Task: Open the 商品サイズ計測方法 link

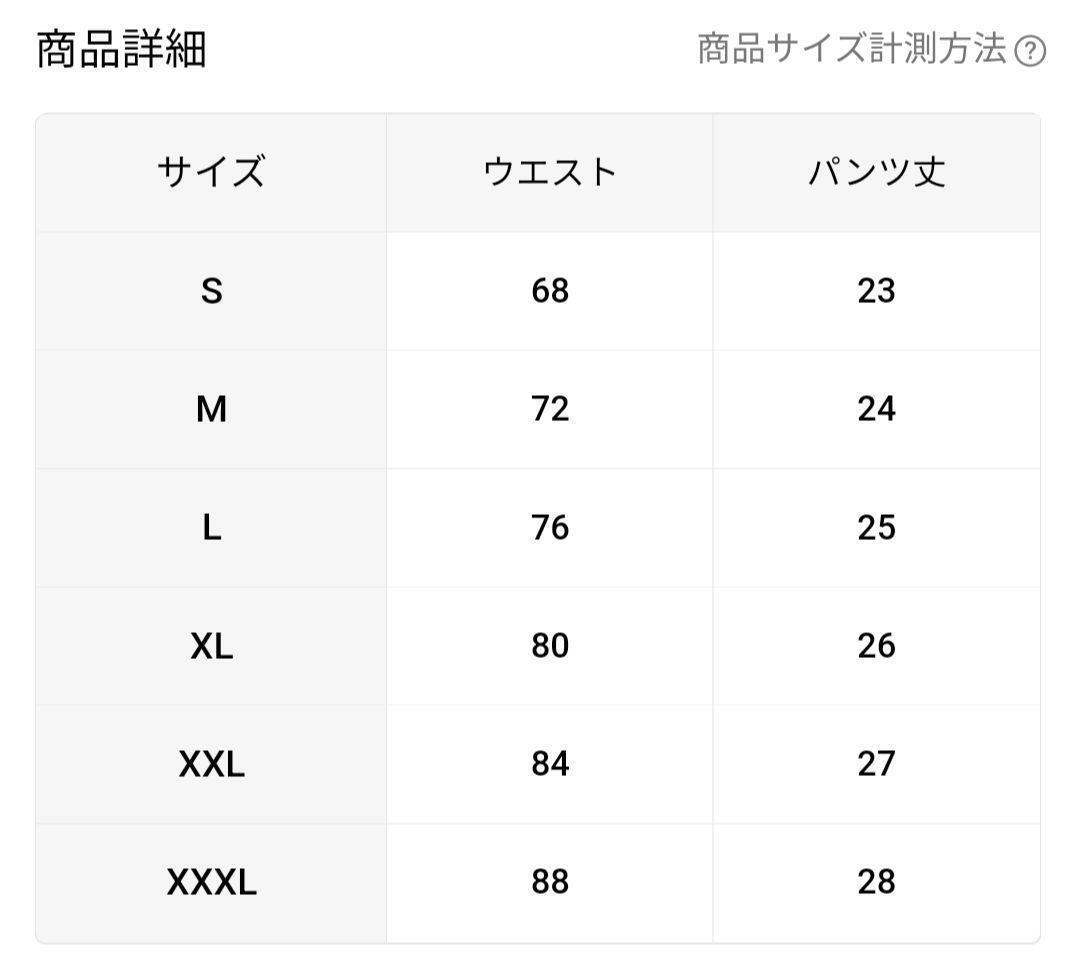Action: point(851,49)
